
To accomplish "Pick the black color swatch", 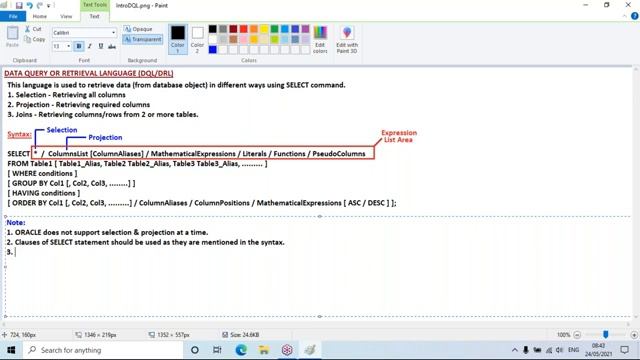I will (213, 29).
